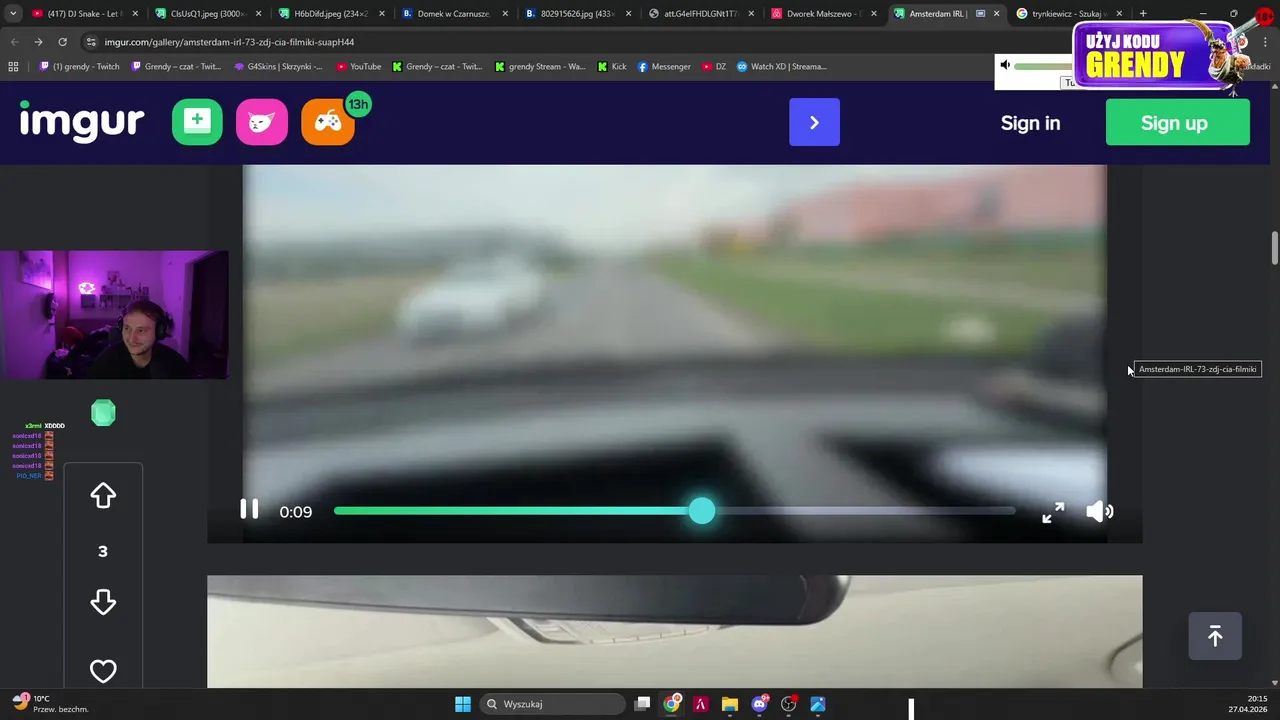Viewport: 1280px width, 720px height.
Task: Open Messenger bookmark
Action: point(664,66)
